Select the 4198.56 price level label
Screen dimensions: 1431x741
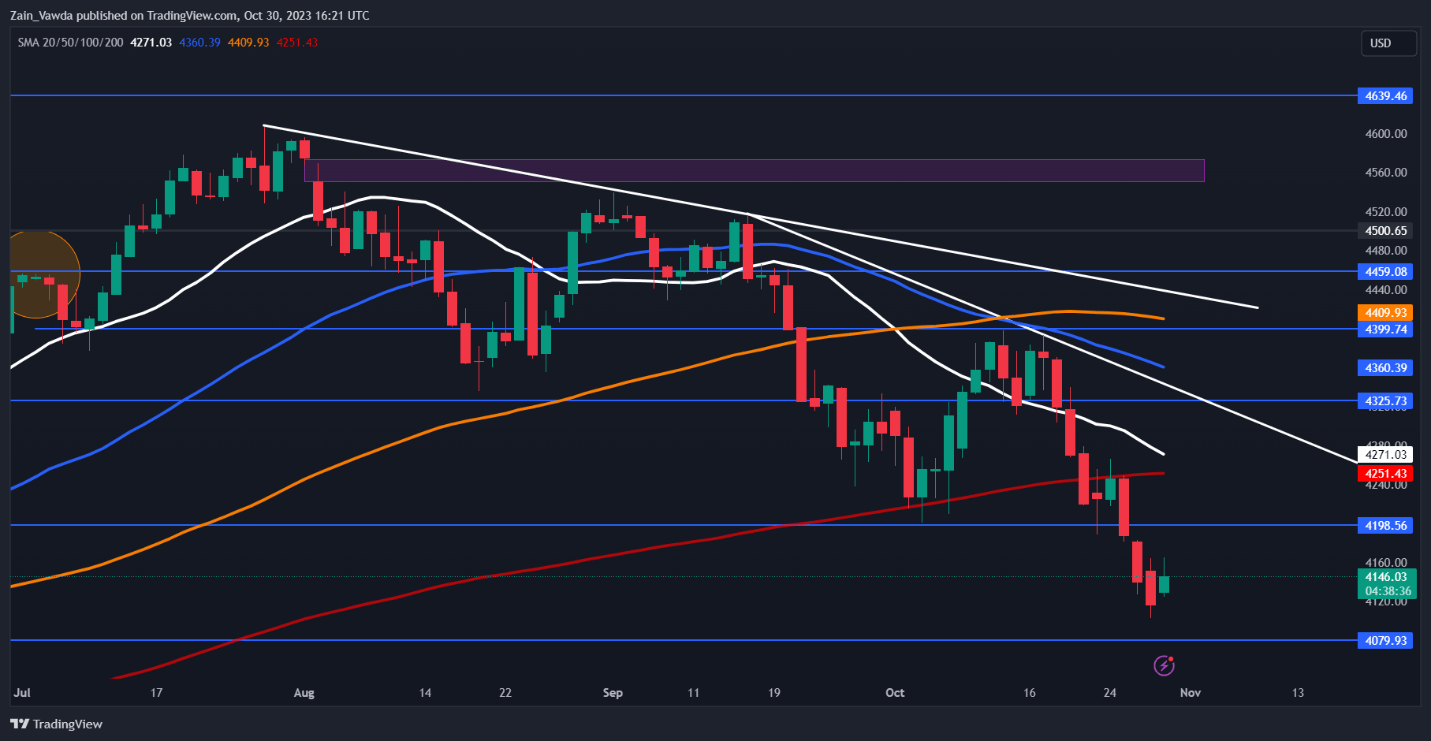coord(1385,525)
